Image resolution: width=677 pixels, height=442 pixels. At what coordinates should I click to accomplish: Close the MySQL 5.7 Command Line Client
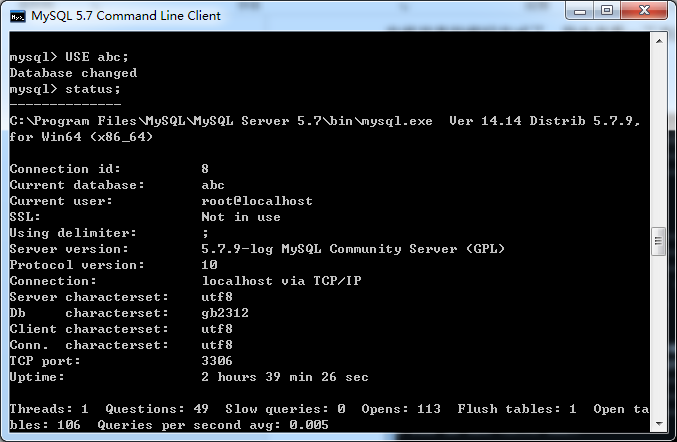(644, 11)
